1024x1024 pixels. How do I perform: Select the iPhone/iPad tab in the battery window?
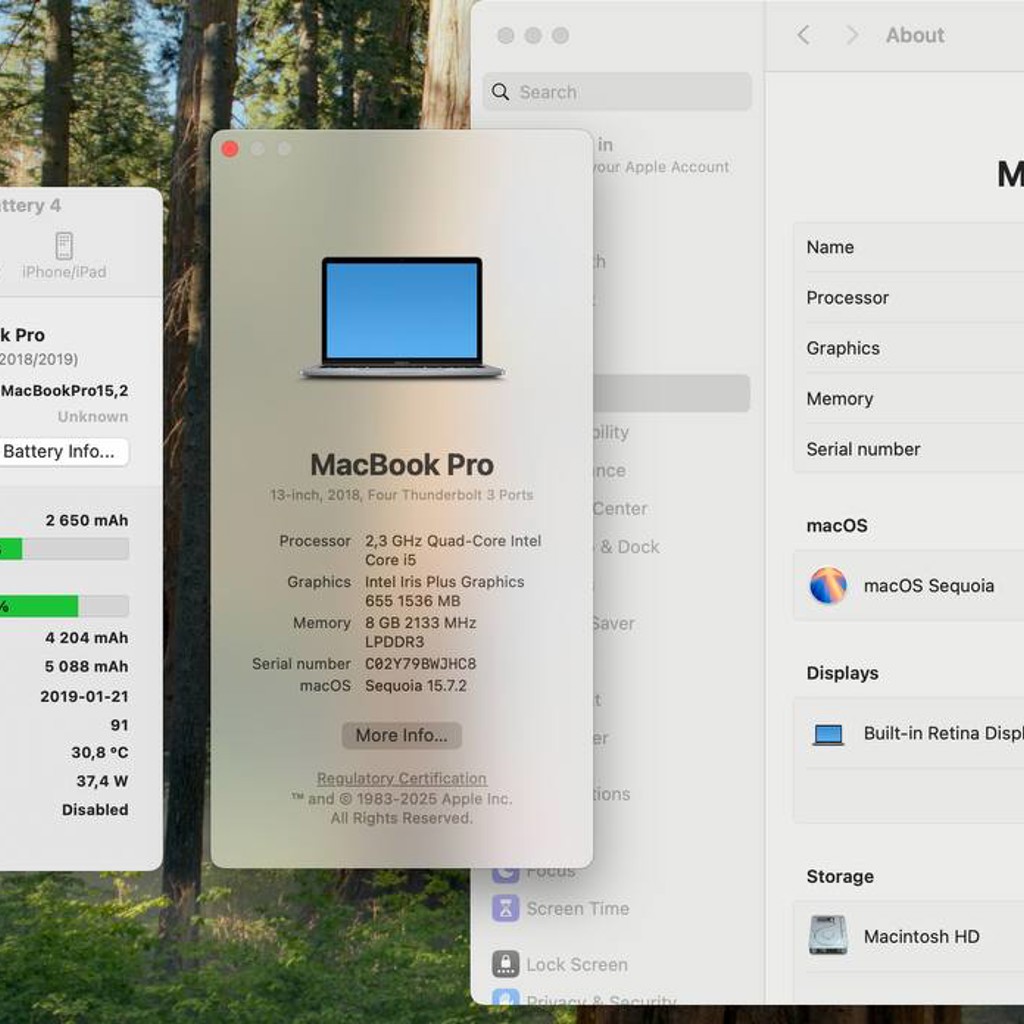[x=64, y=256]
